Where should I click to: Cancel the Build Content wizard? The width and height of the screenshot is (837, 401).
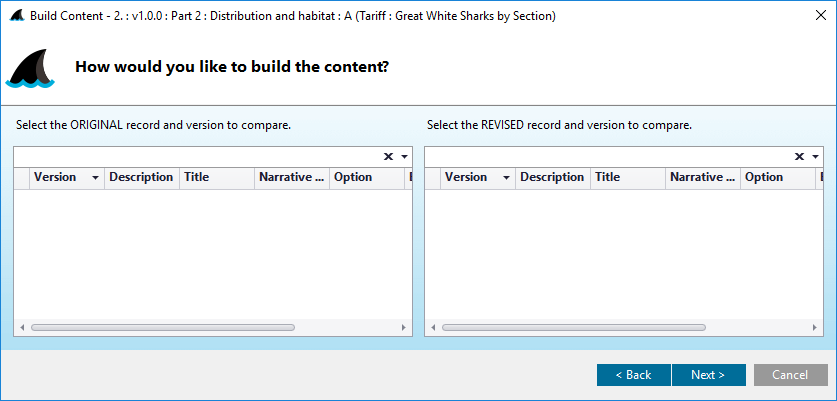click(x=790, y=375)
